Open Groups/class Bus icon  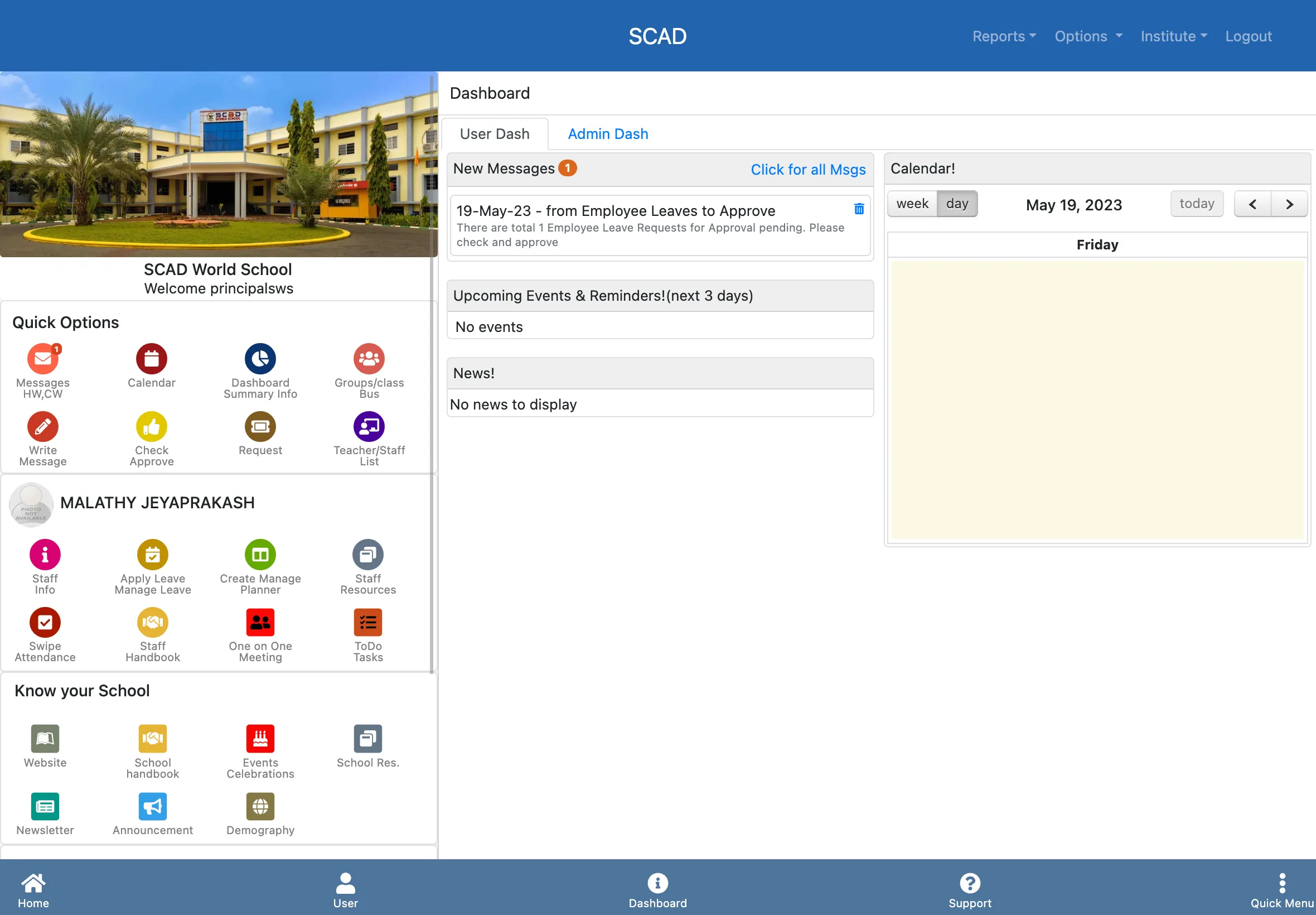[369, 359]
